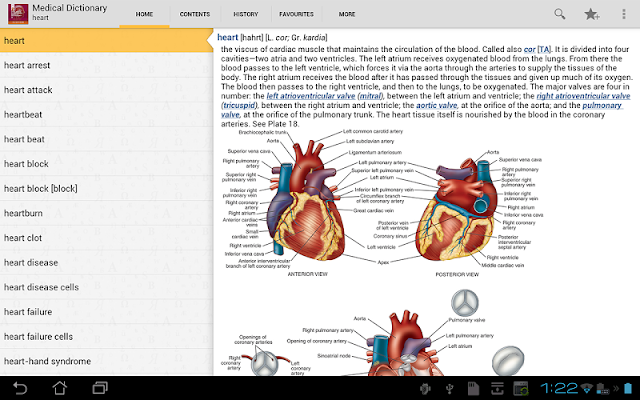The width and height of the screenshot is (640, 400).
Task: Select the 'heart disease cells' entry
Action: (107, 287)
